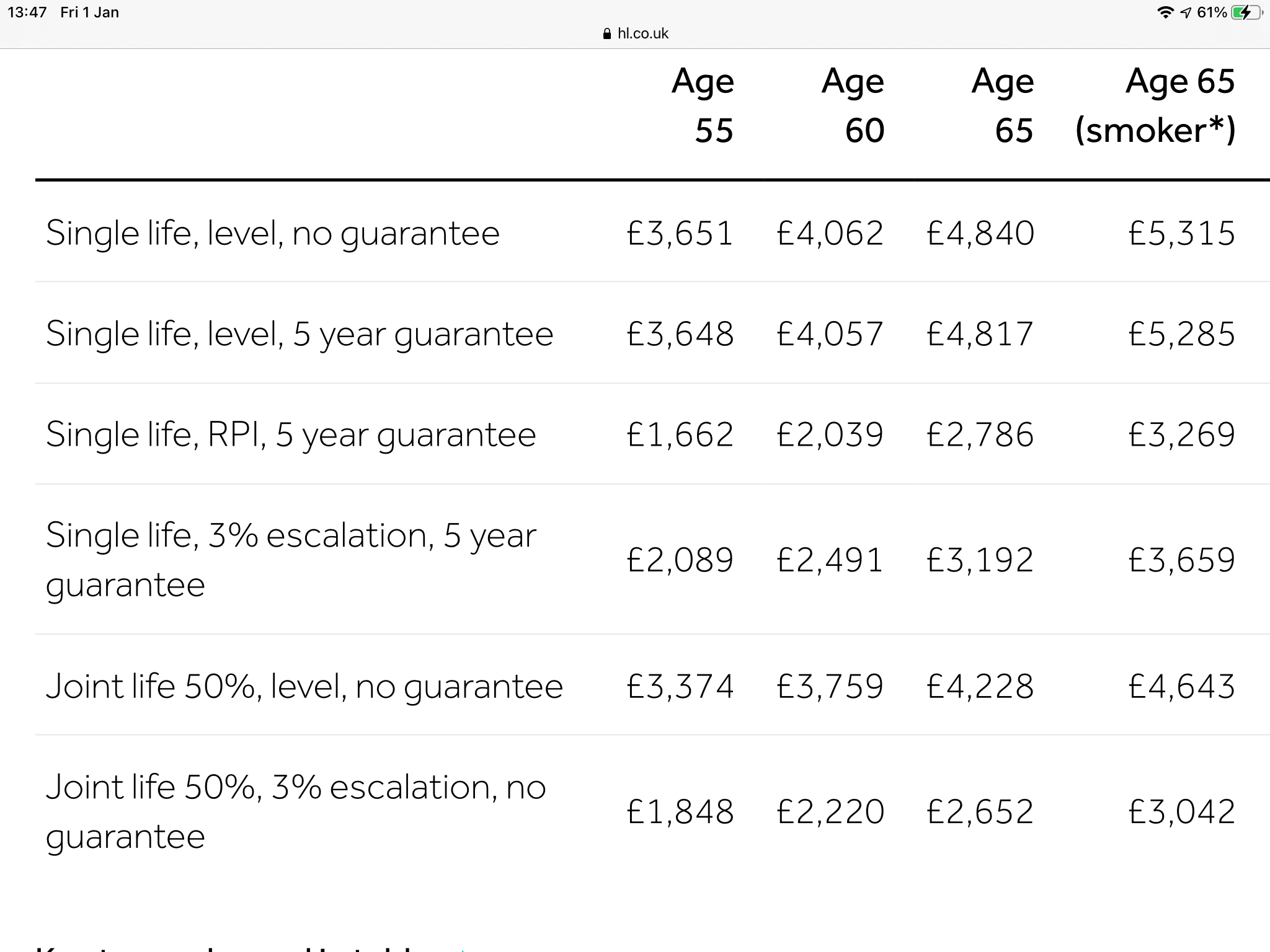This screenshot has height=952, width=1270.
Task: Tap the 61% battery percentage text
Action: tap(1212, 12)
